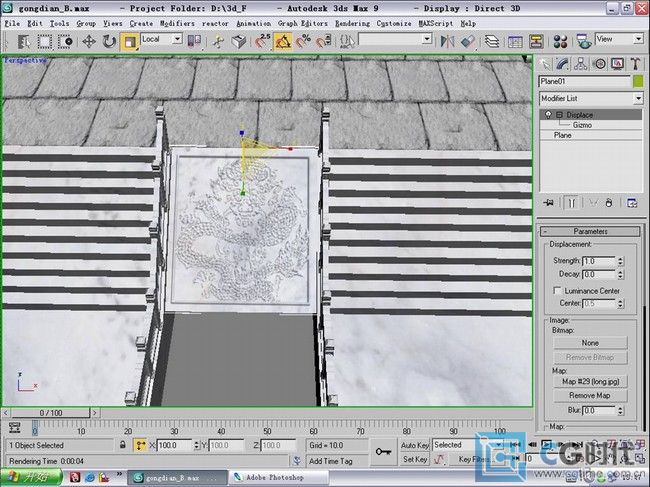Toggle Show End Result in modifier stack

pos(571,203)
